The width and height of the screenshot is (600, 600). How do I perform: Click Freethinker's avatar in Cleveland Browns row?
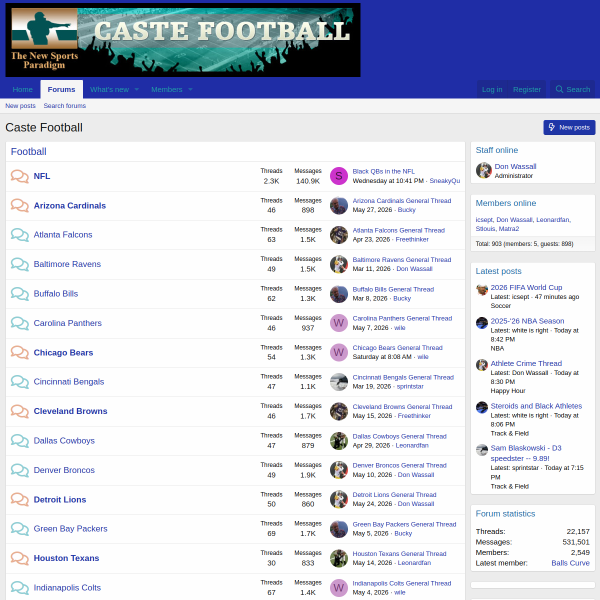click(339, 411)
